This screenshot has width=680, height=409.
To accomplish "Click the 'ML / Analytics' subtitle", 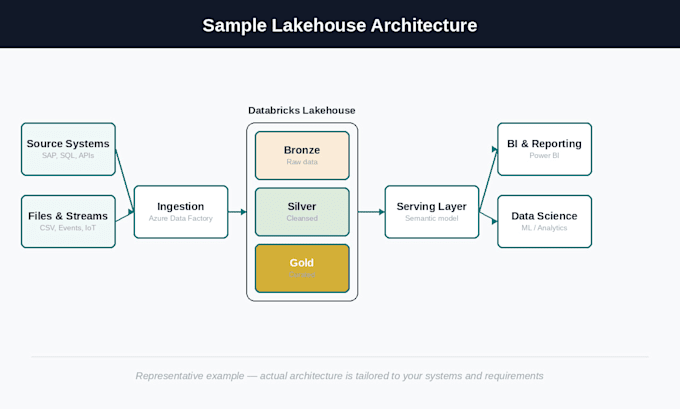I will click(545, 228).
